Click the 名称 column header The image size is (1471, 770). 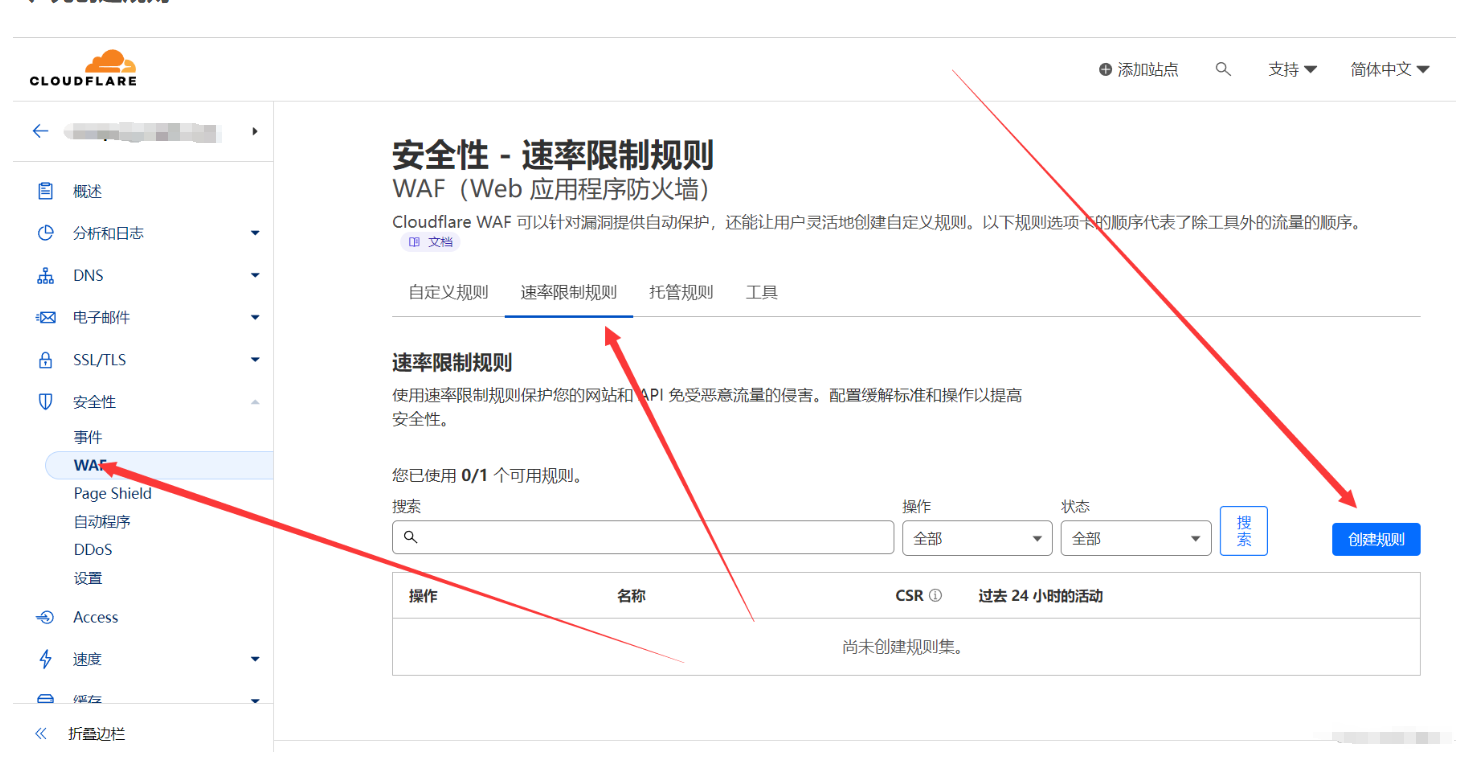(631, 595)
